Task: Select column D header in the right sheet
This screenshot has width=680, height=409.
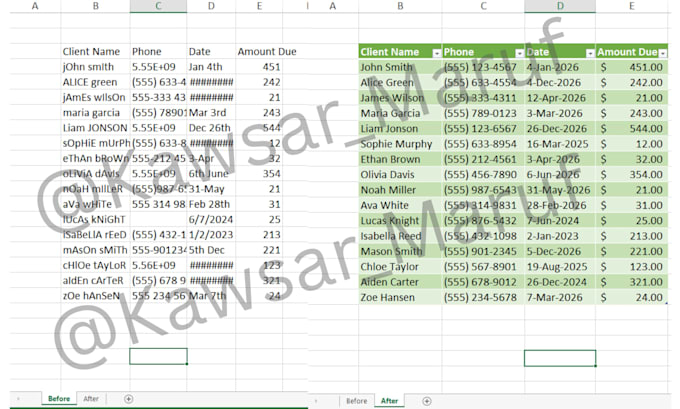Action: tap(560, 6)
